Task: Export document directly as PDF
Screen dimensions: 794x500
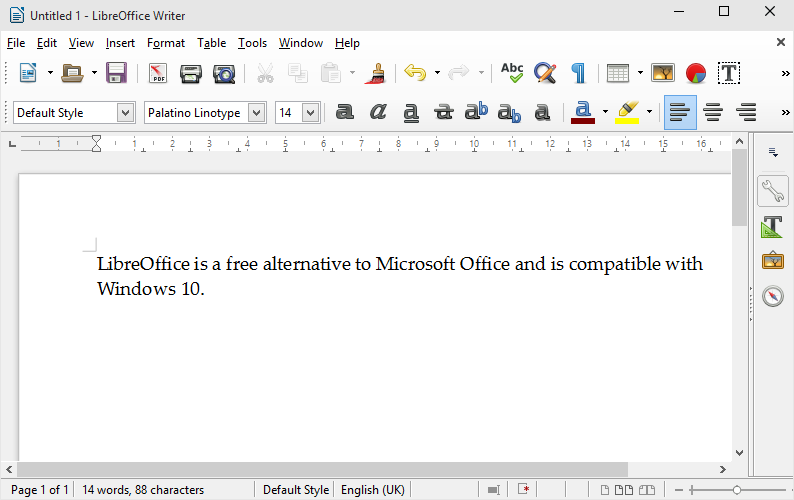Action: 158,73
